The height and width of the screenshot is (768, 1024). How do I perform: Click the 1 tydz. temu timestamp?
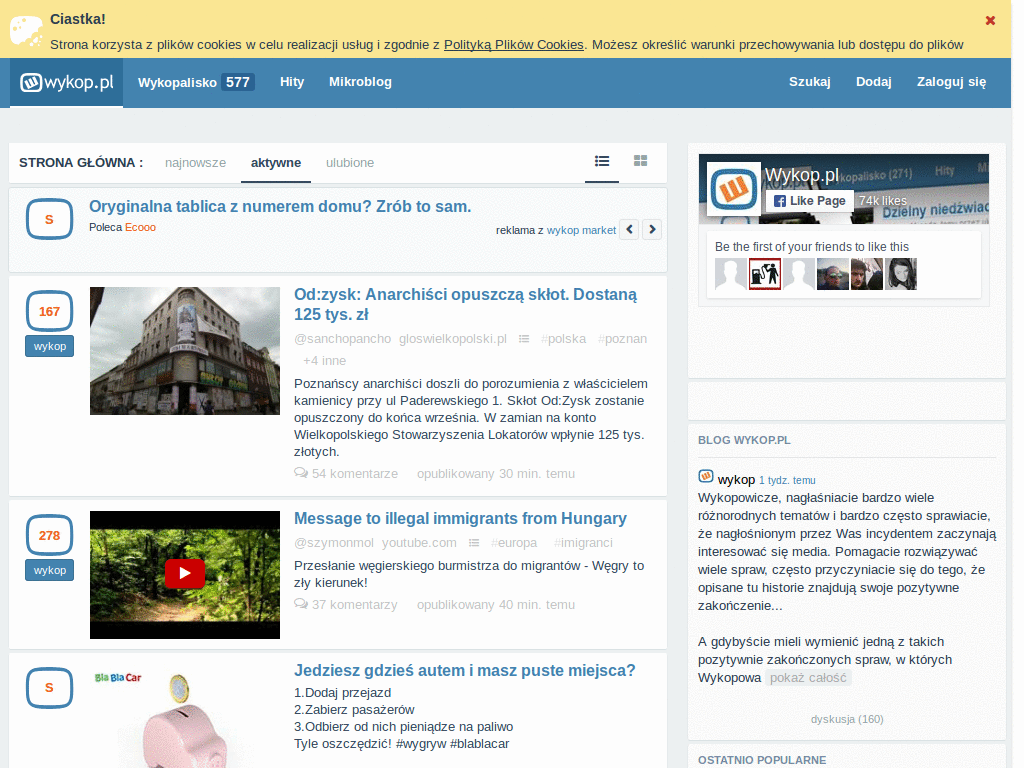pyautogui.click(x=787, y=480)
